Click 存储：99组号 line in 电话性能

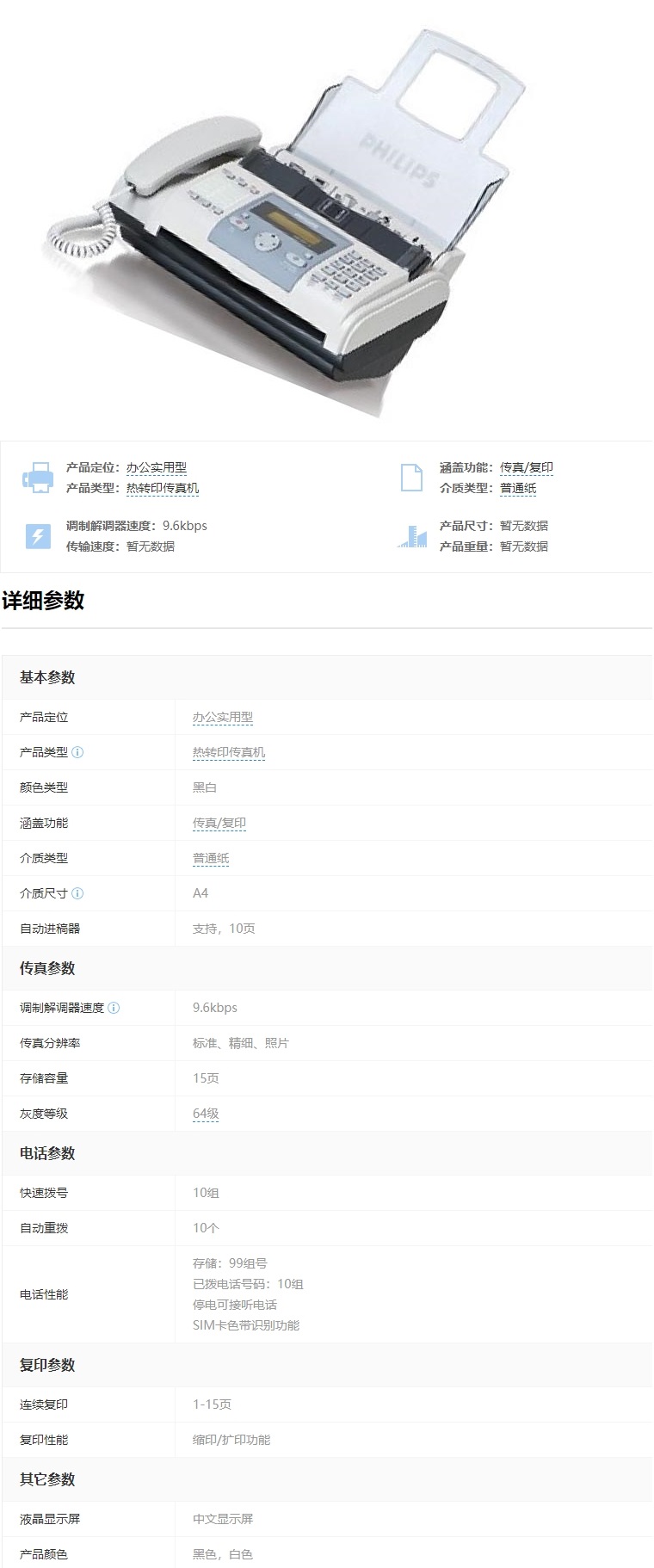click(x=230, y=1263)
